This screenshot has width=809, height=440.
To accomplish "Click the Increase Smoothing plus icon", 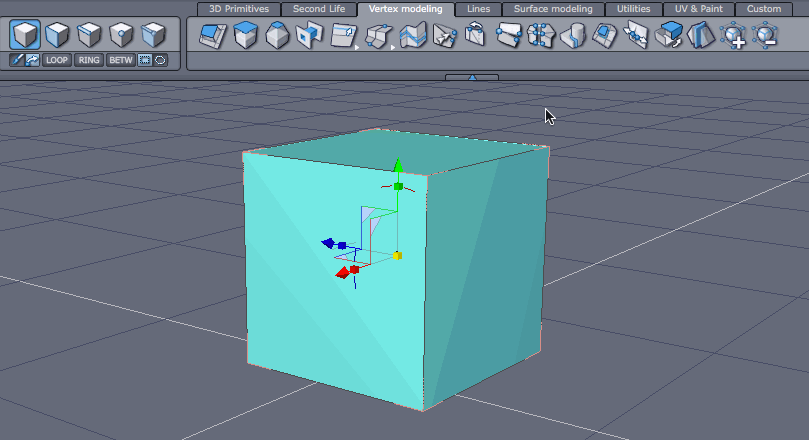I will click(x=733, y=37).
